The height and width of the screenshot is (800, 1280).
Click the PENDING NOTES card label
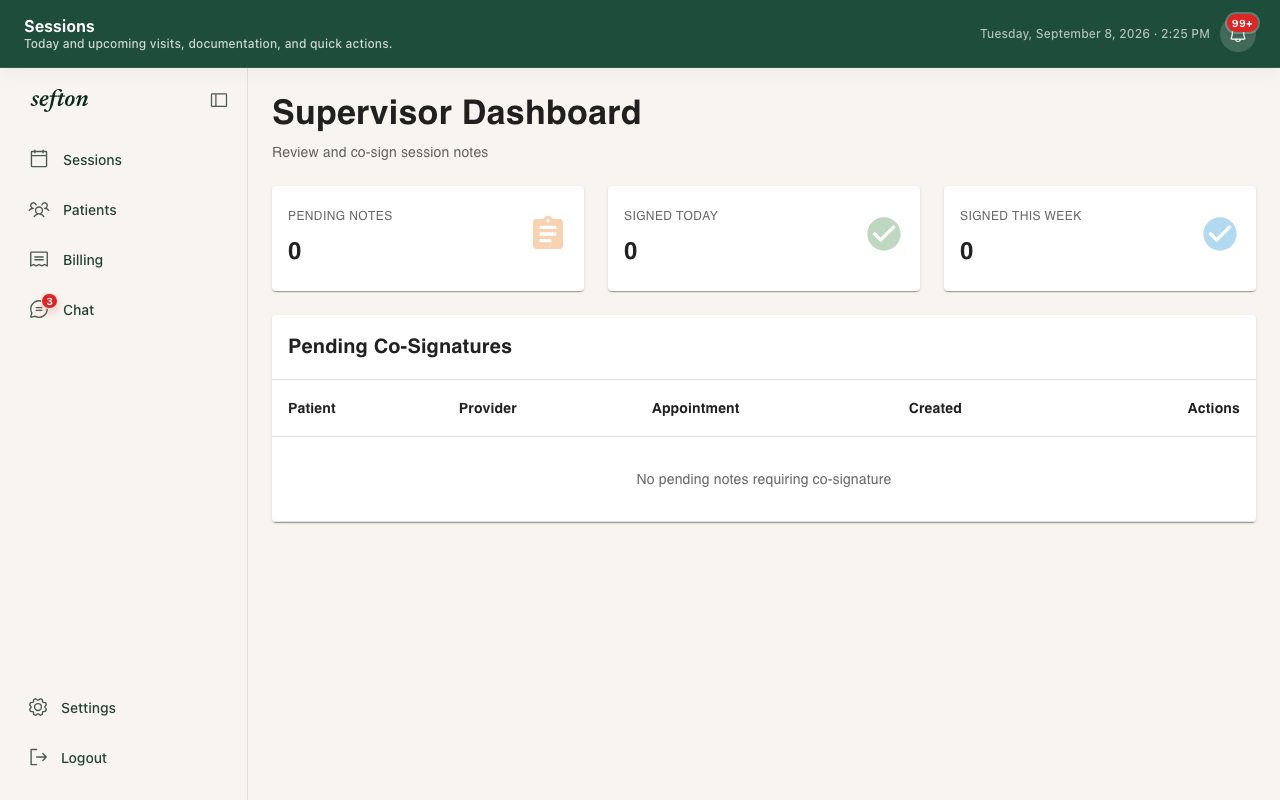point(340,215)
